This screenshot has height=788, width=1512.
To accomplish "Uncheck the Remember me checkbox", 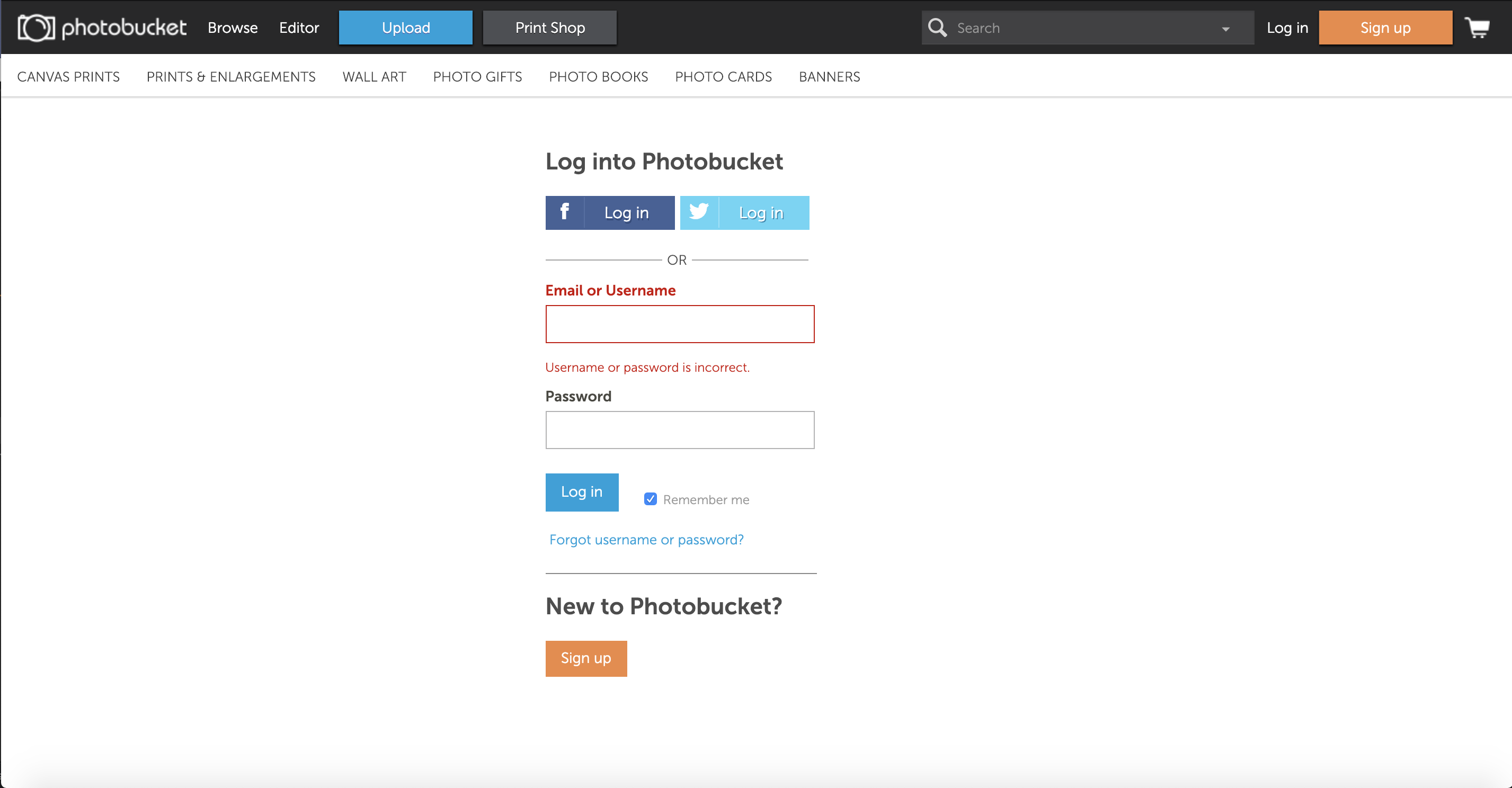I will pos(650,499).
